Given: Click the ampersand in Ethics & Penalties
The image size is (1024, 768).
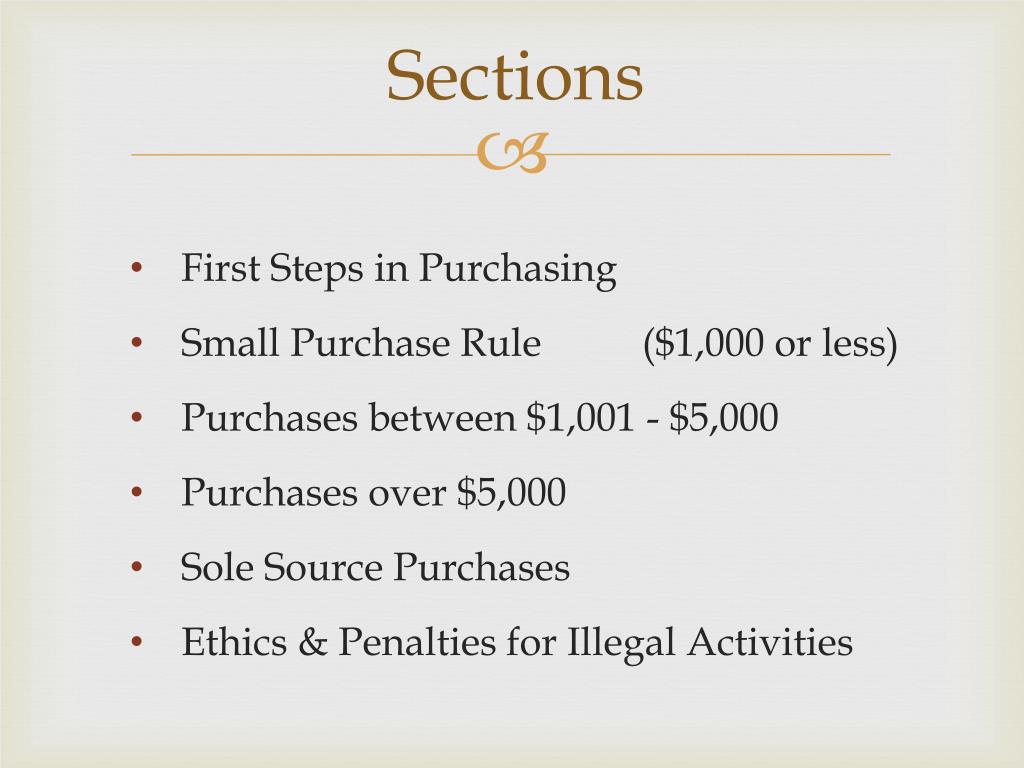Looking at the screenshot, I should tap(312, 641).
